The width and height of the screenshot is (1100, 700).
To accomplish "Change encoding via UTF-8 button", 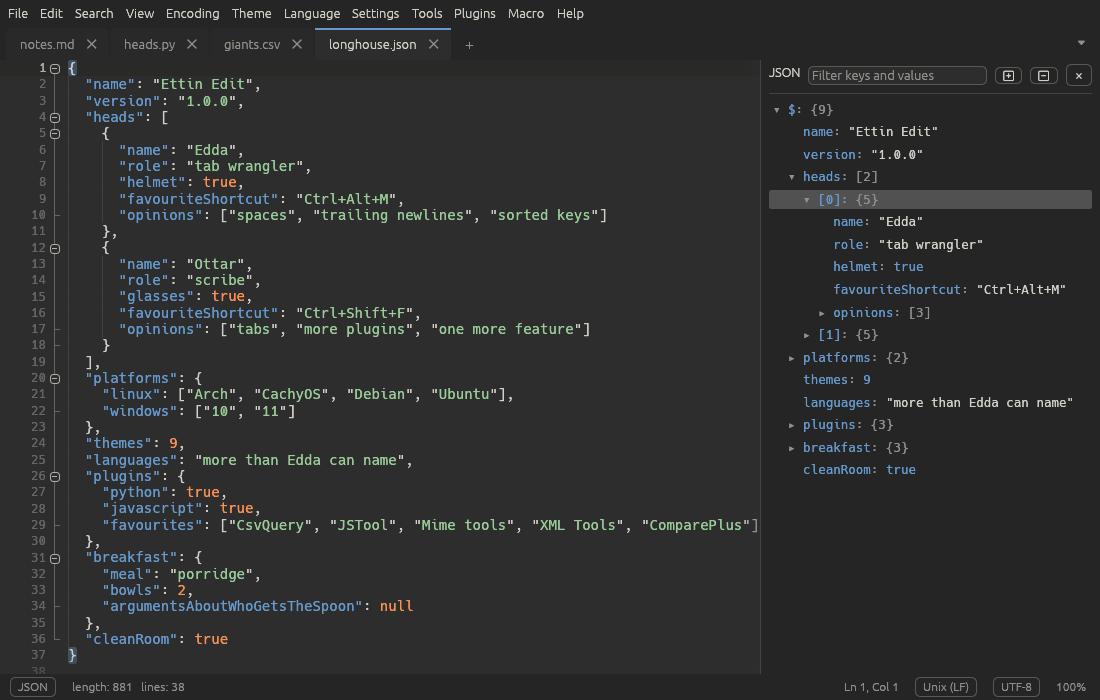I will [x=1016, y=687].
